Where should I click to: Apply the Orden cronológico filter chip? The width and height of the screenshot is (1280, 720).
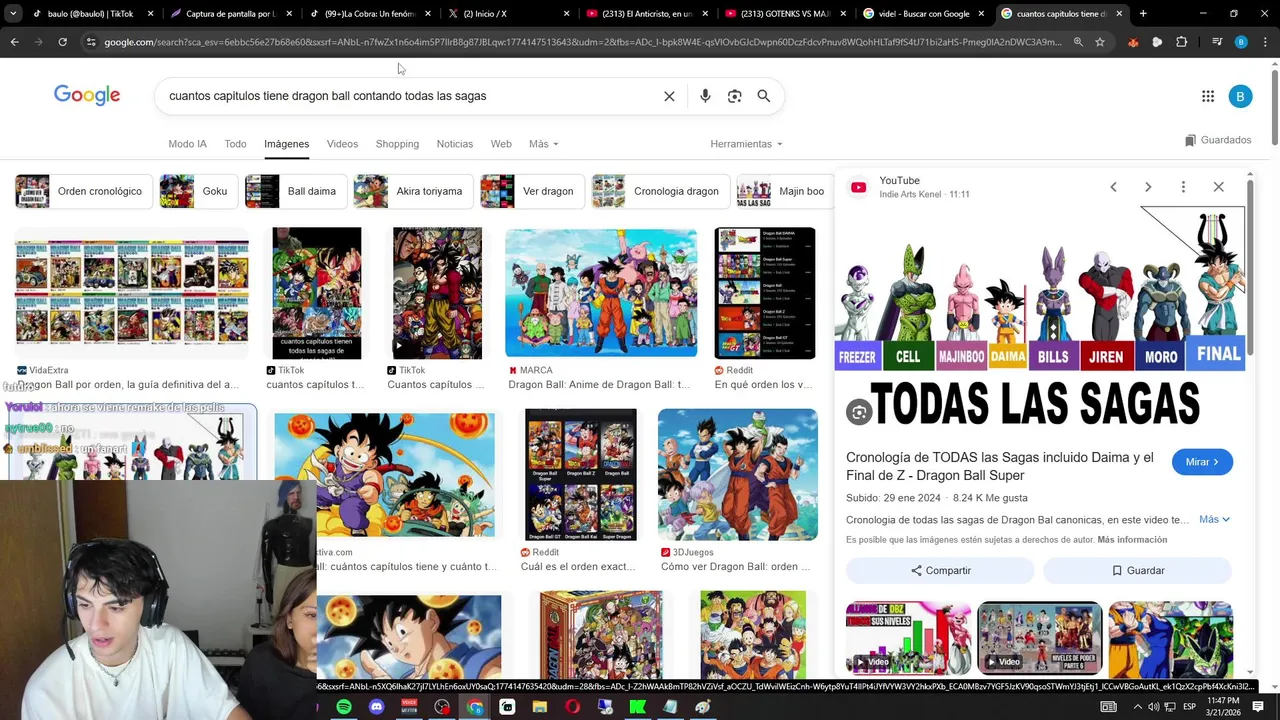pyautogui.click(x=84, y=191)
